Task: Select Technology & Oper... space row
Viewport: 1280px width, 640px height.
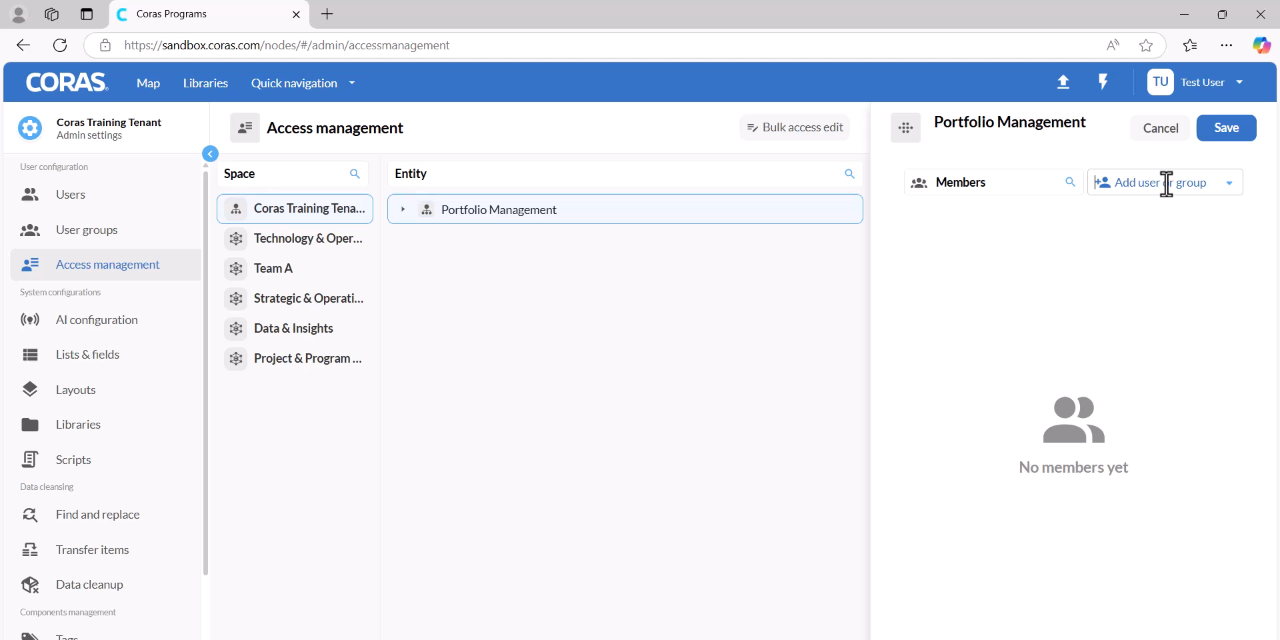Action: (295, 239)
